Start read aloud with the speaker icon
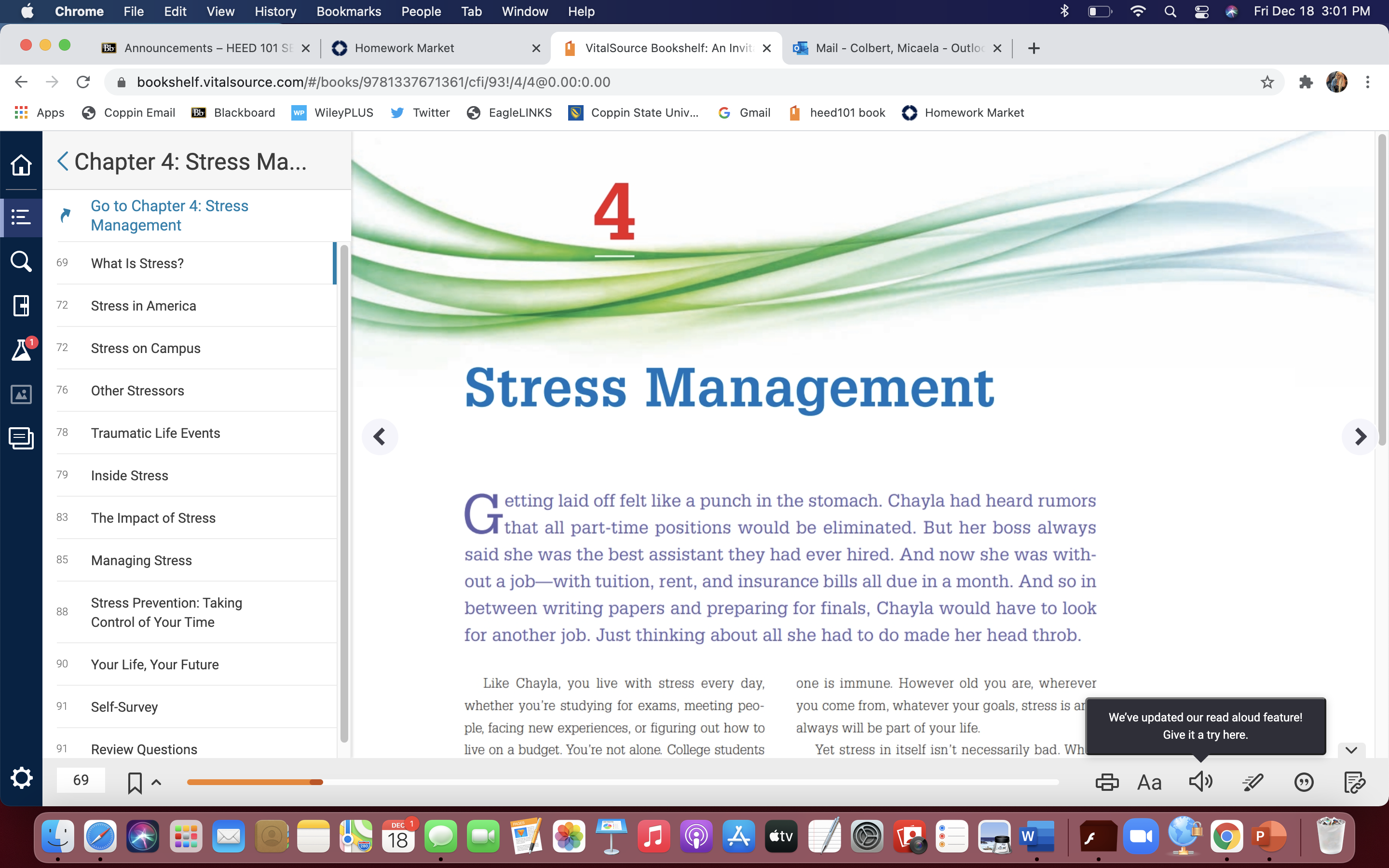1389x868 pixels. (1200, 781)
